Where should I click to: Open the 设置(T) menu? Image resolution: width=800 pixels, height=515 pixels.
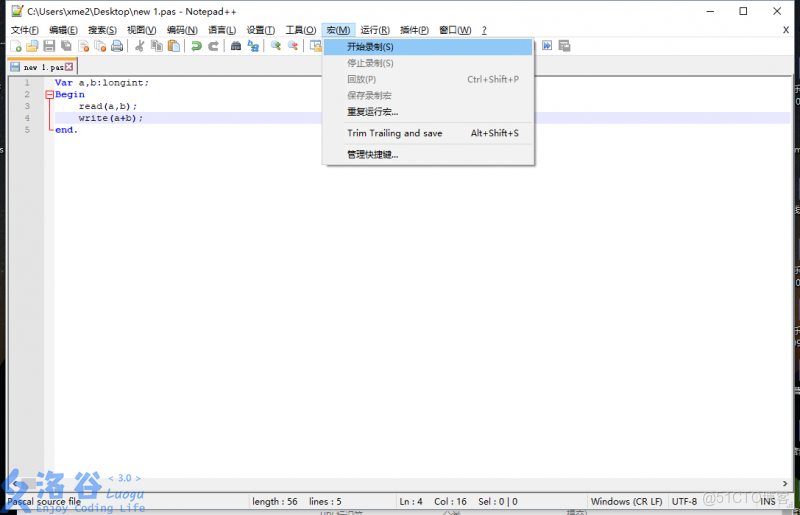coord(261,30)
